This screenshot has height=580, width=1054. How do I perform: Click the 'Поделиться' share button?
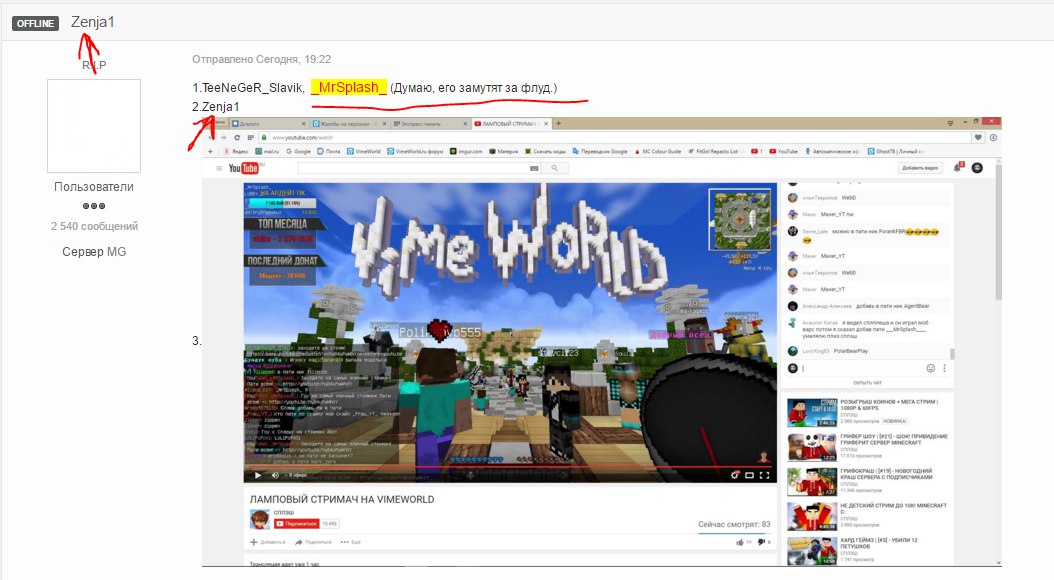313,542
